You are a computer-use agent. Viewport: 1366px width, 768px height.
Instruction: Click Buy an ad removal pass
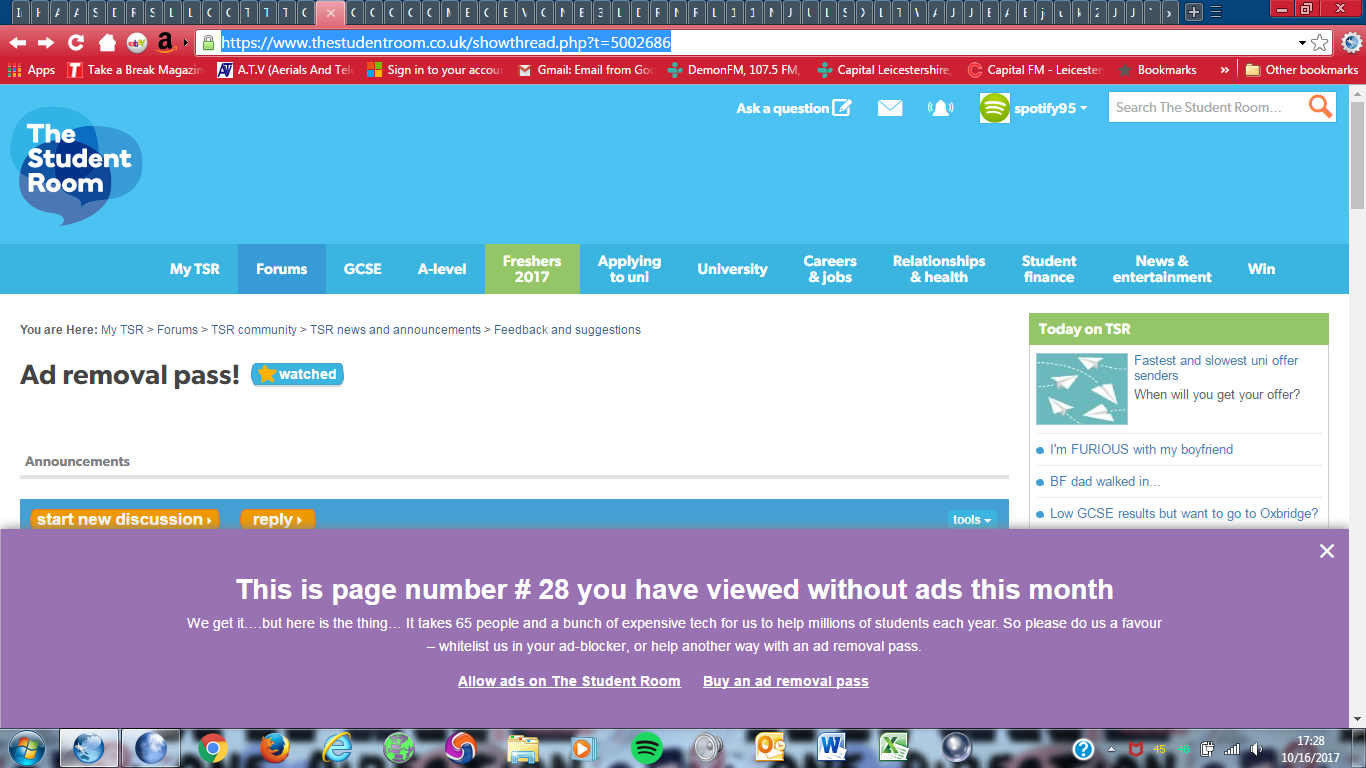pyautogui.click(x=785, y=681)
